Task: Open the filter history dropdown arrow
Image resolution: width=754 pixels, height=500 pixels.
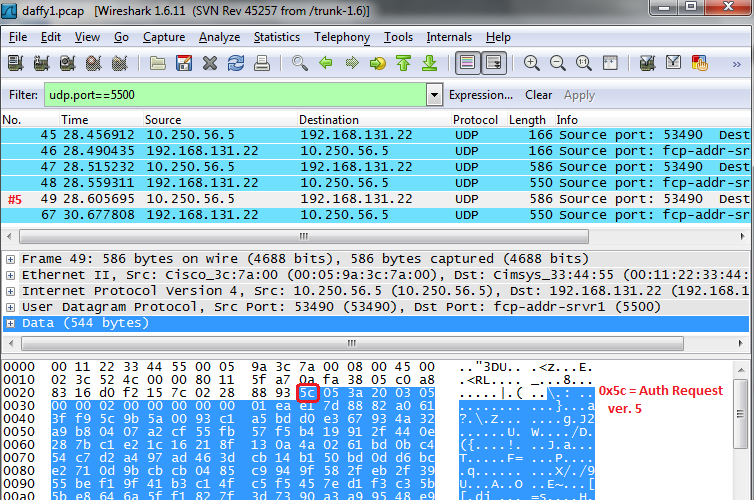Action: pos(434,95)
